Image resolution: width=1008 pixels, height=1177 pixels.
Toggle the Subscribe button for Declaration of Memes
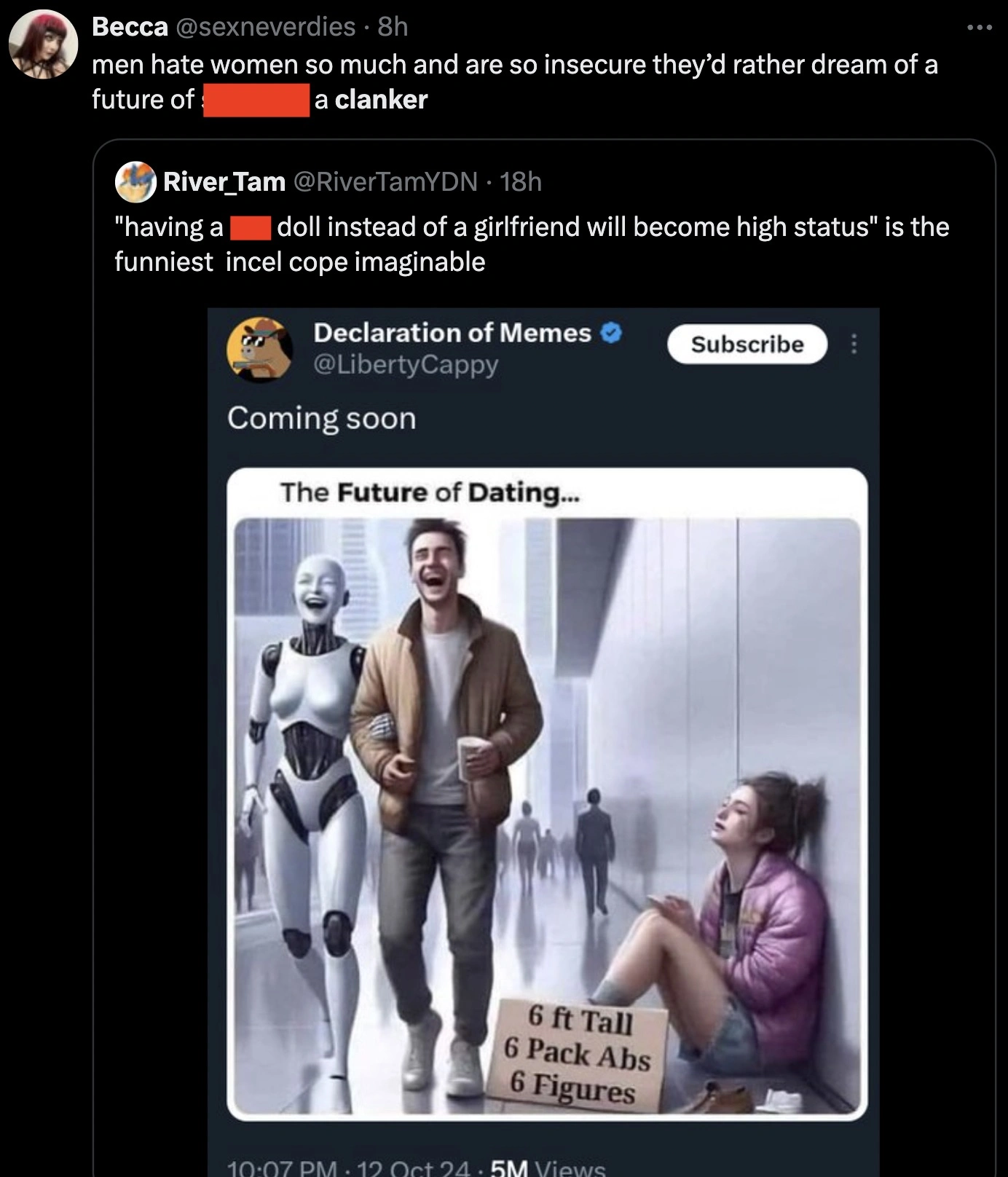pyautogui.click(x=747, y=345)
